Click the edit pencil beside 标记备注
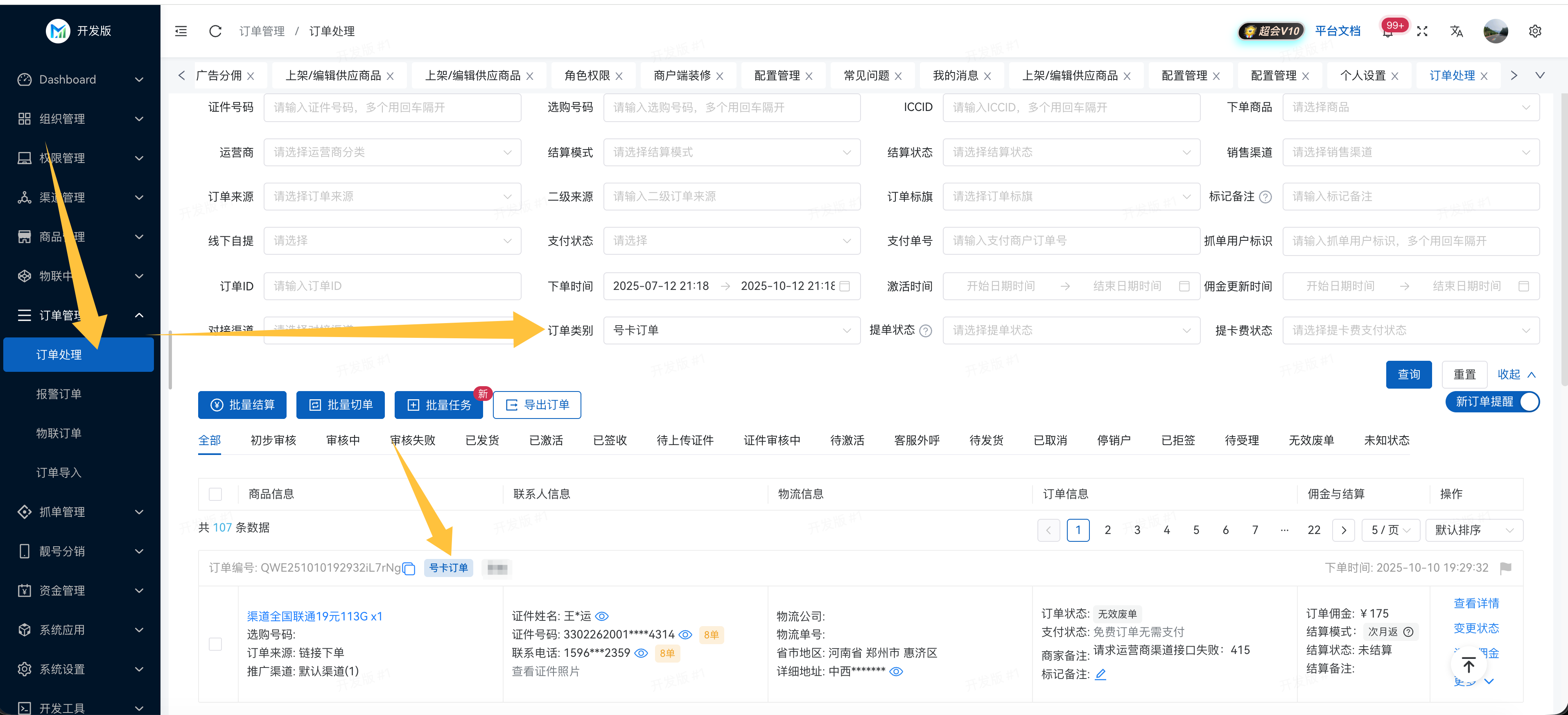The height and width of the screenshot is (715, 1568). pyautogui.click(x=1100, y=674)
